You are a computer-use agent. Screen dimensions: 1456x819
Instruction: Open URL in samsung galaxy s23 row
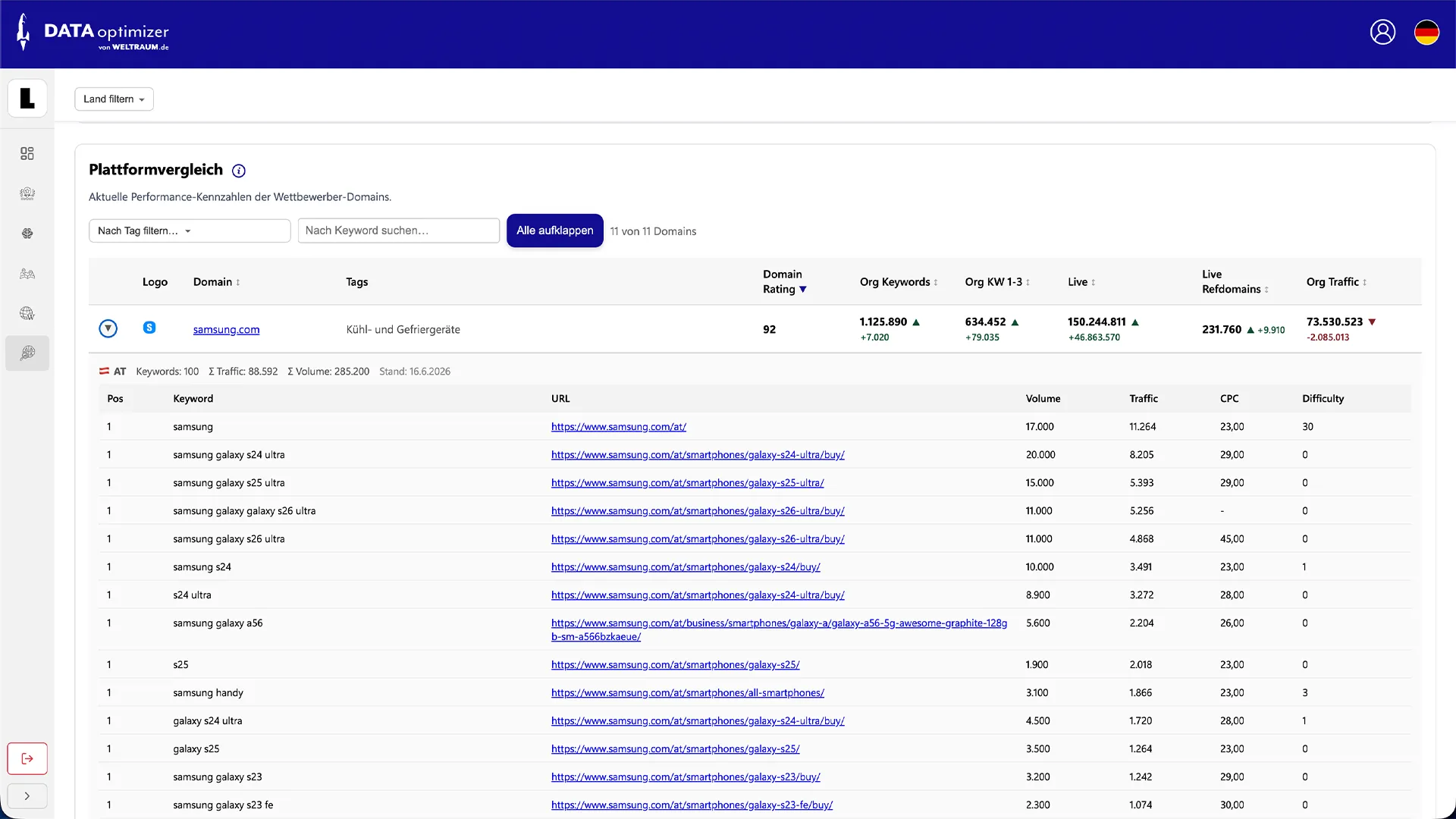coord(686,777)
